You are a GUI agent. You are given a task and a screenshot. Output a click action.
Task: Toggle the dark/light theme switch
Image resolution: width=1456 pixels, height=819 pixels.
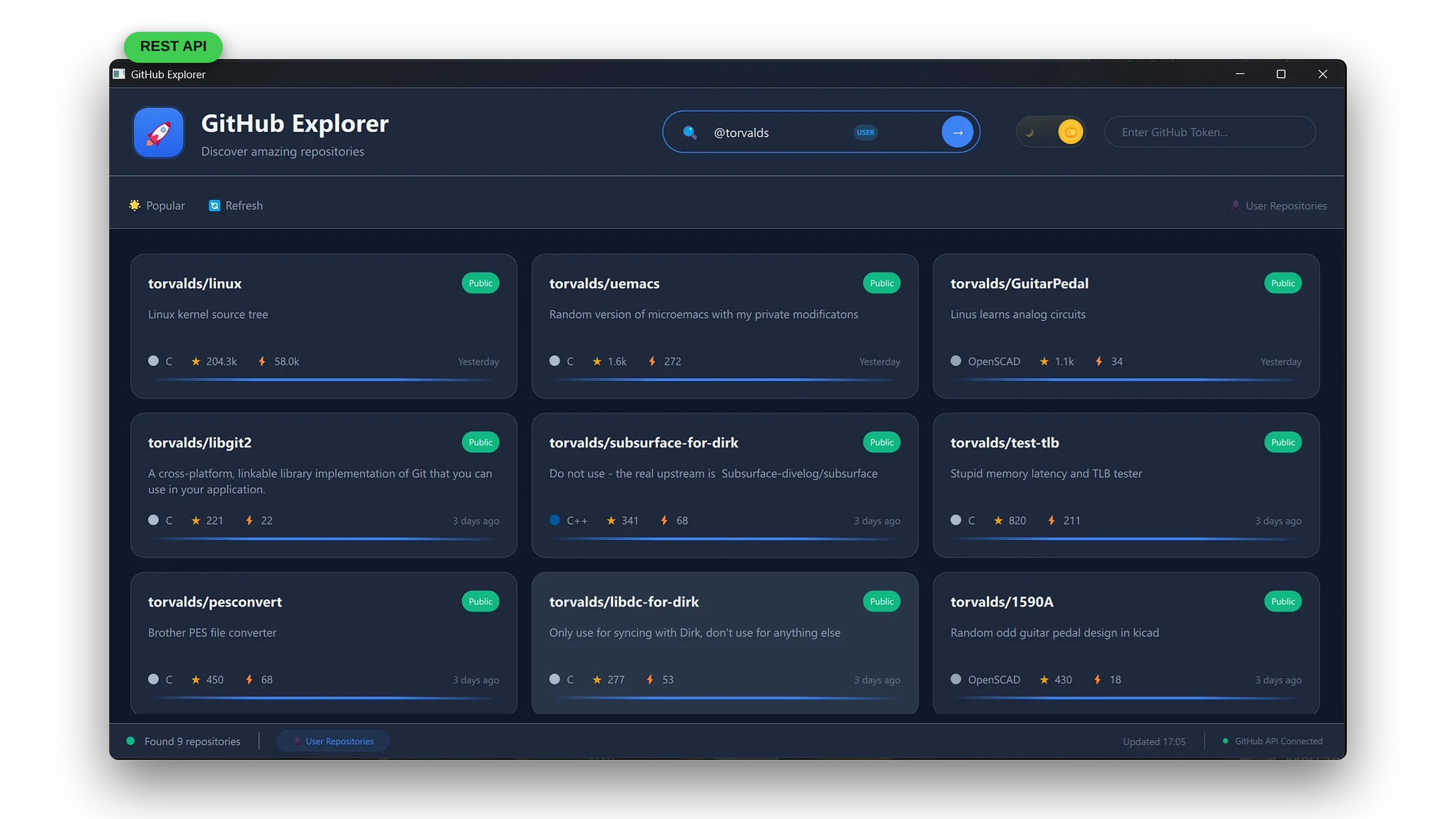(x=1050, y=132)
